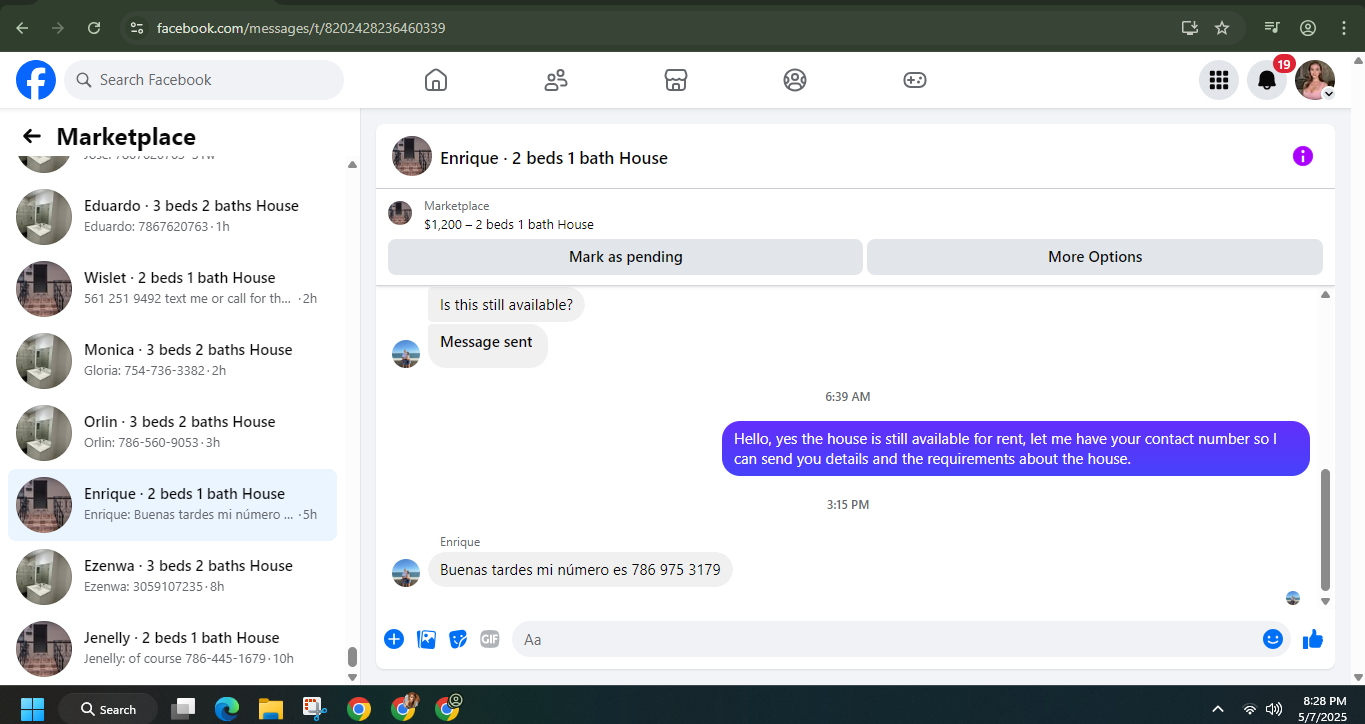
Task: Open Jenelly 2 beds 1 bath conversation
Action: coord(172,649)
